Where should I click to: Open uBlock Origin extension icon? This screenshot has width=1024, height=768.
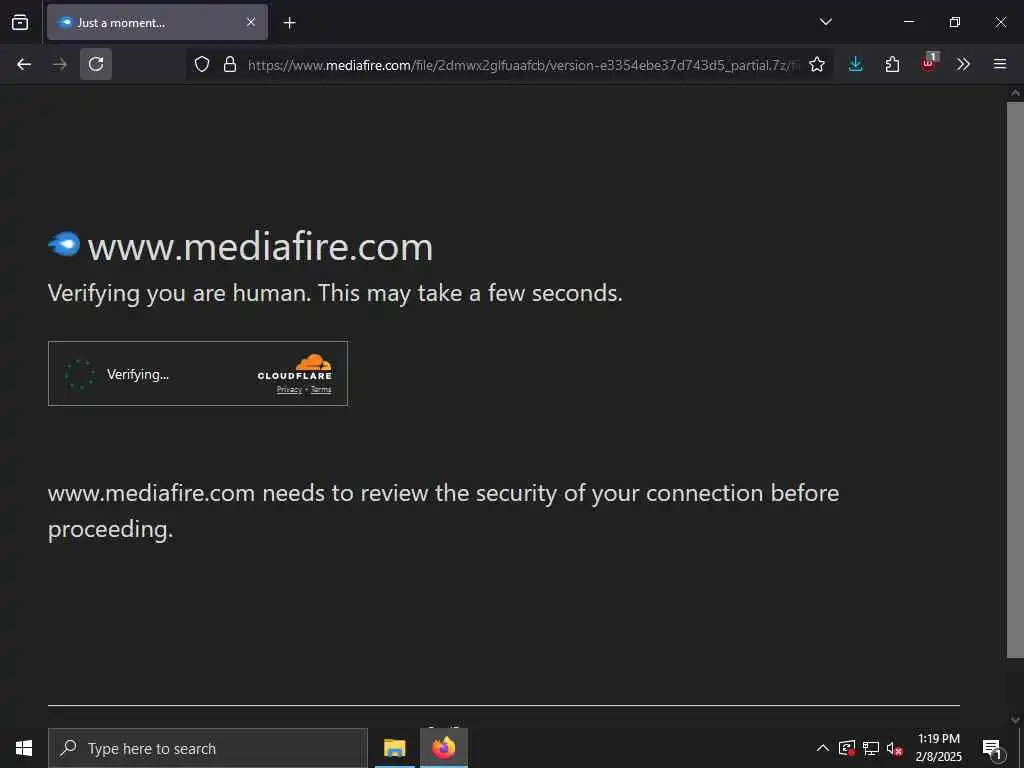click(929, 63)
